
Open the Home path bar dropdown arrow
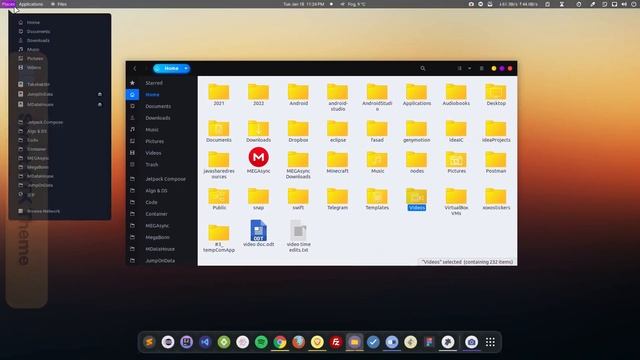pos(186,69)
